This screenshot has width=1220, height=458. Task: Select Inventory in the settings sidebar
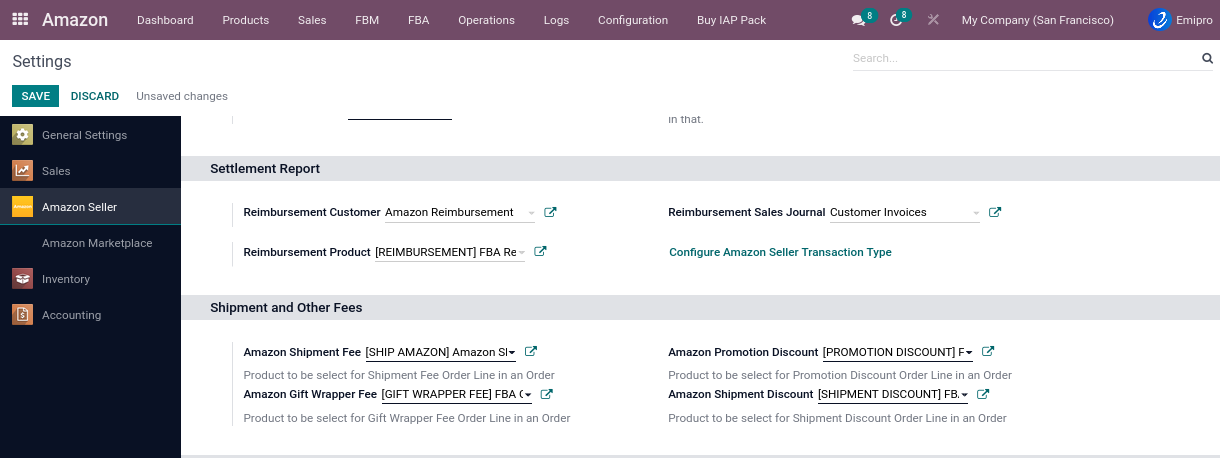pos(66,279)
